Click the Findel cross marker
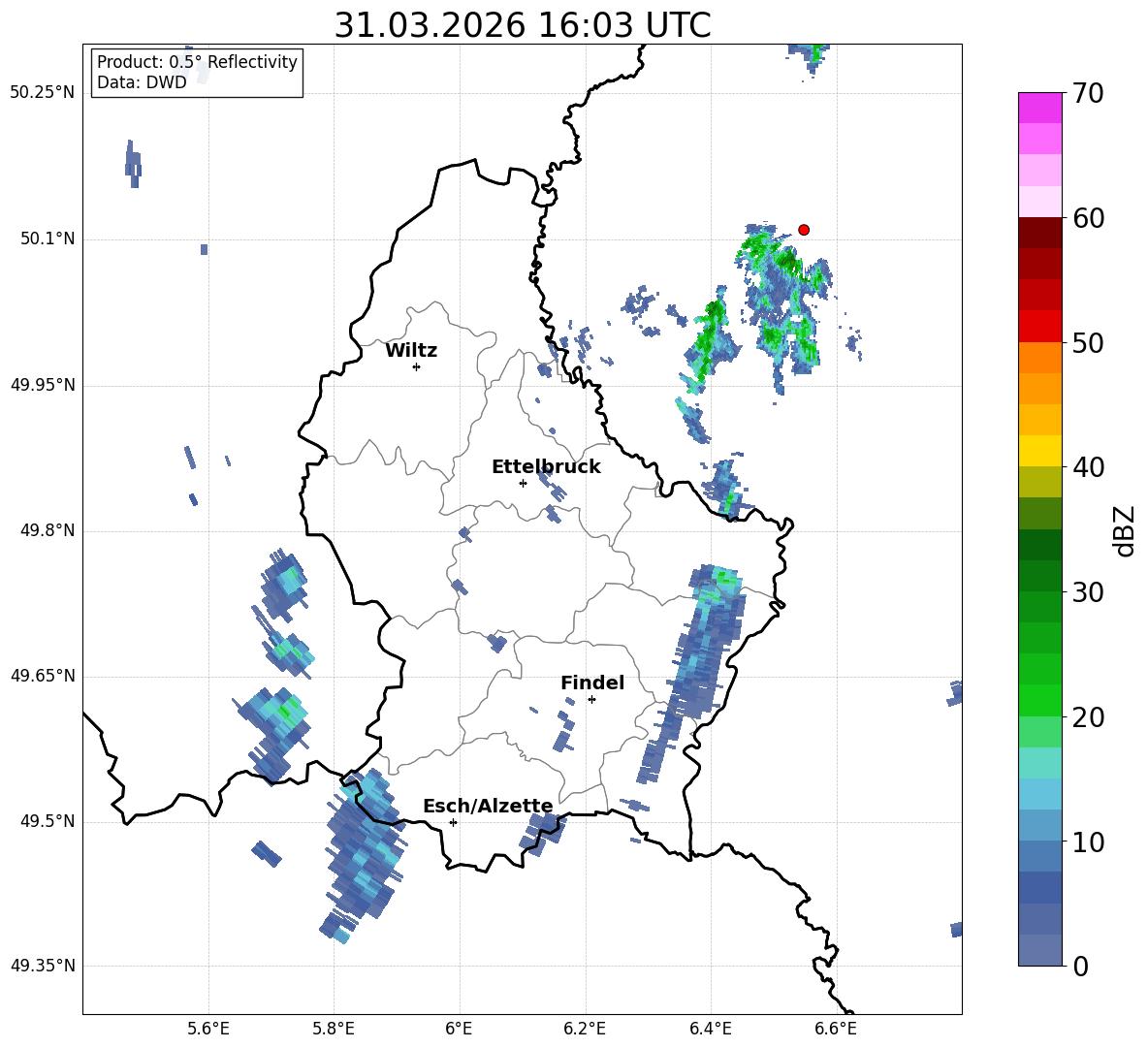1148x1048 pixels. 591,699
